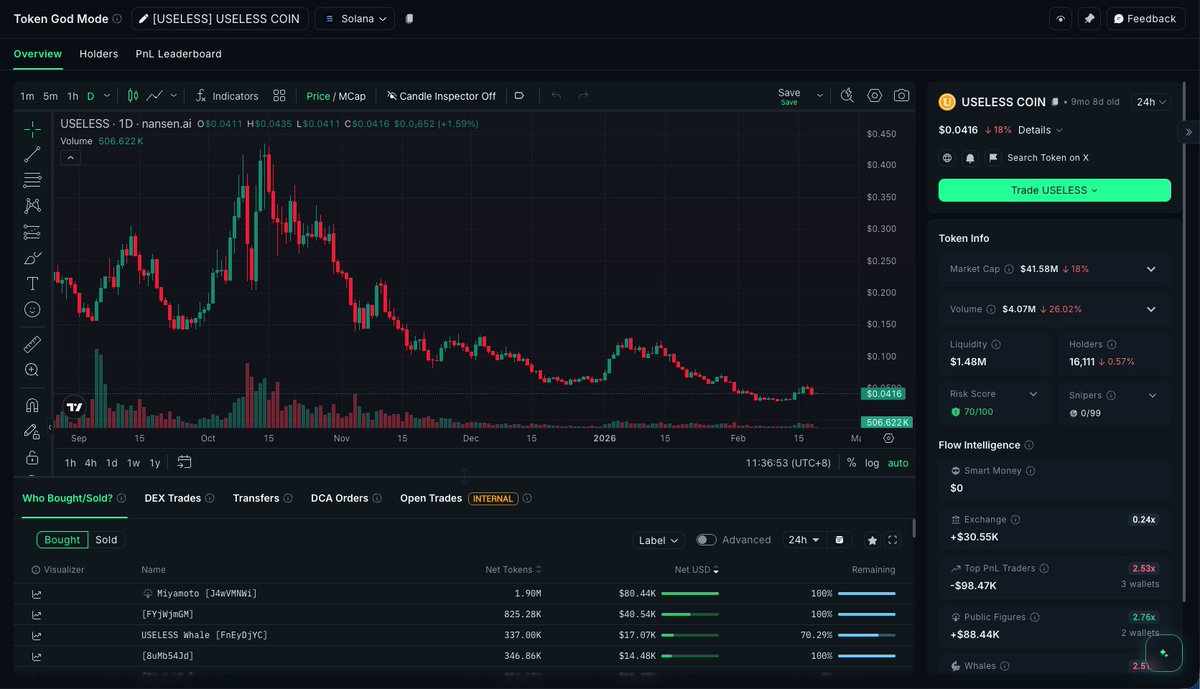Toggle percent scale on chart
This screenshot has height=689, width=1200.
851,463
